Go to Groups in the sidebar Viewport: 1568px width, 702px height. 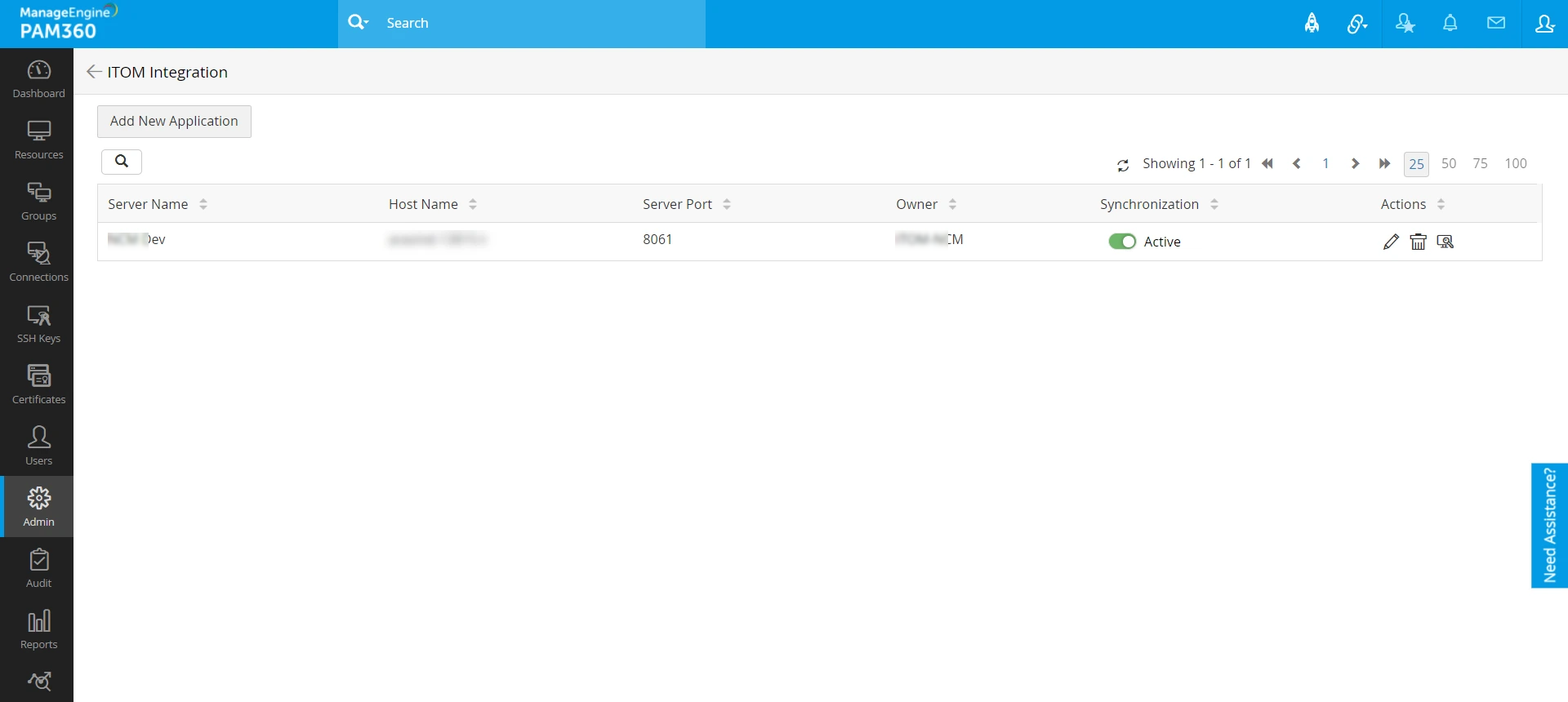38,202
